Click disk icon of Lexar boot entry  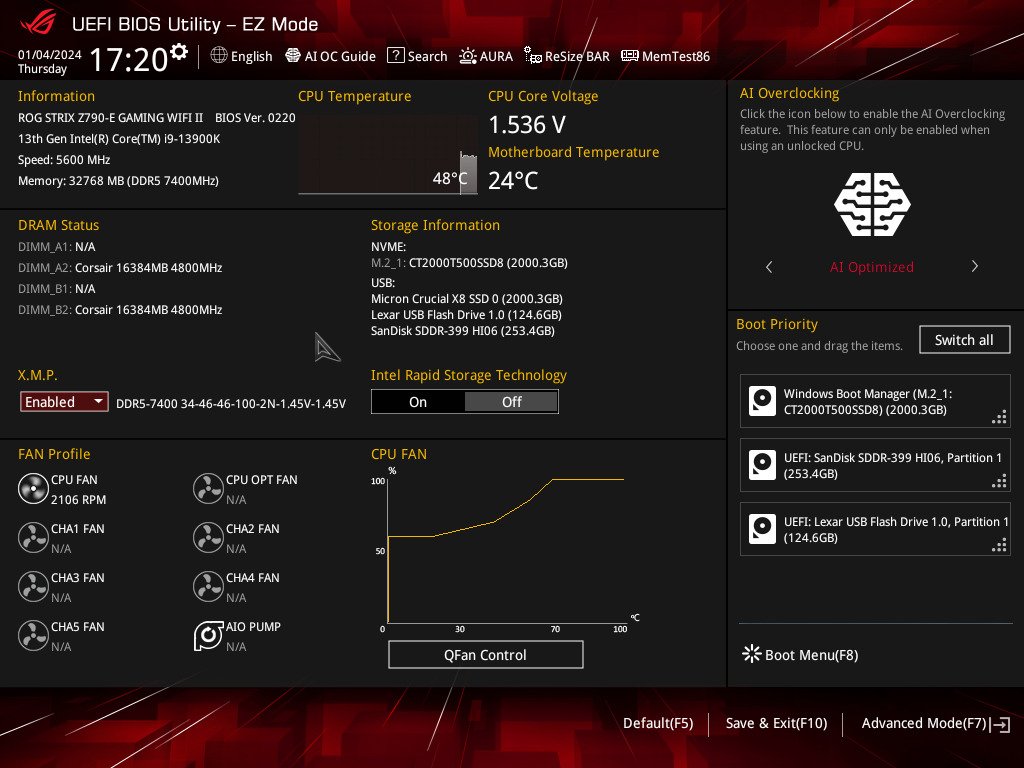(x=762, y=530)
